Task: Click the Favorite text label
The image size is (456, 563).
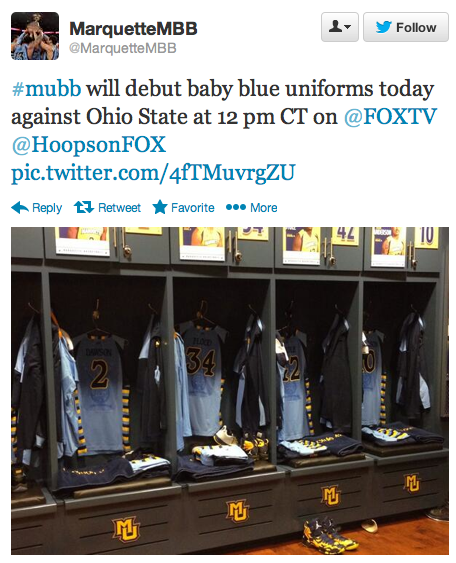Action: [x=193, y=208]
